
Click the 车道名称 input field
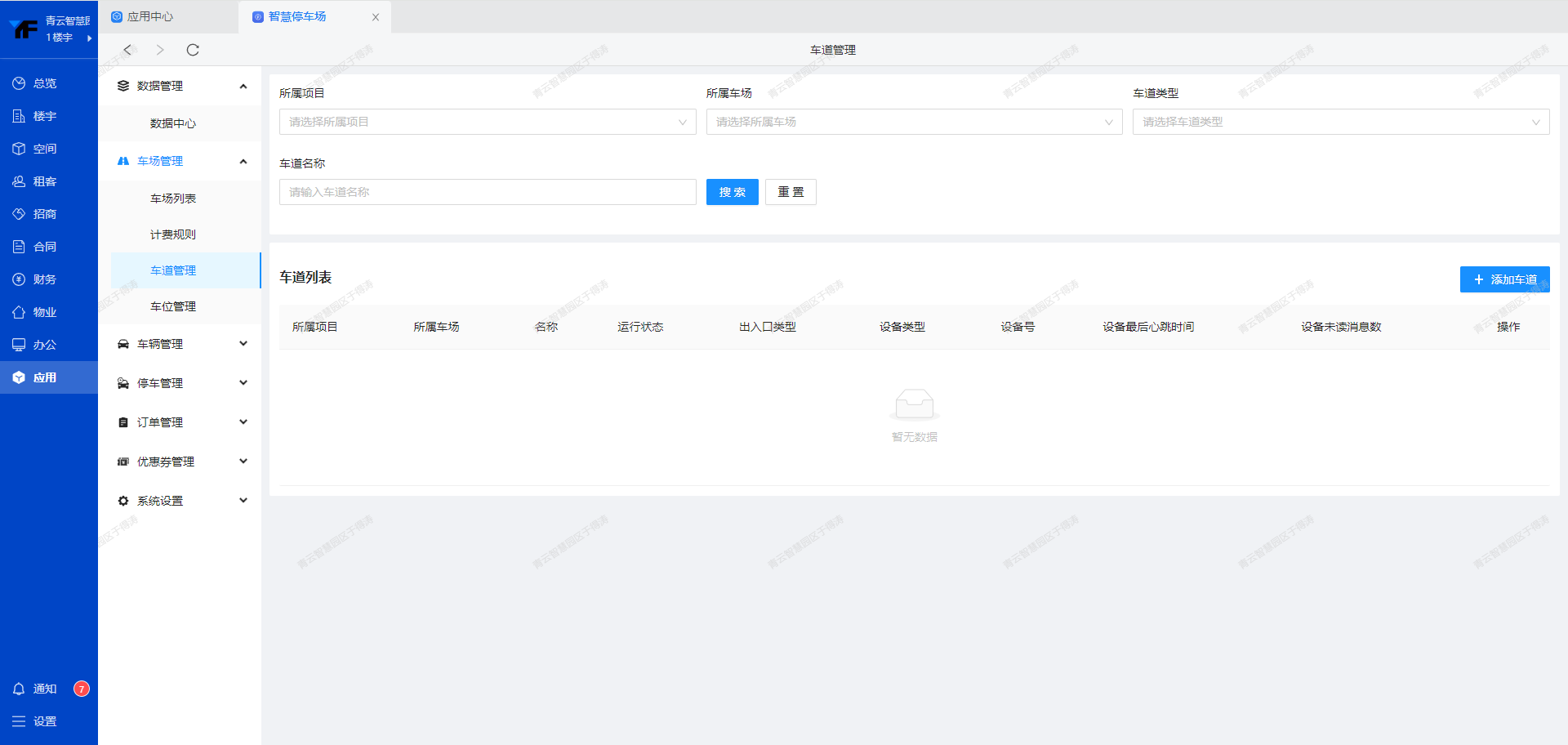[x=487, y=192]
